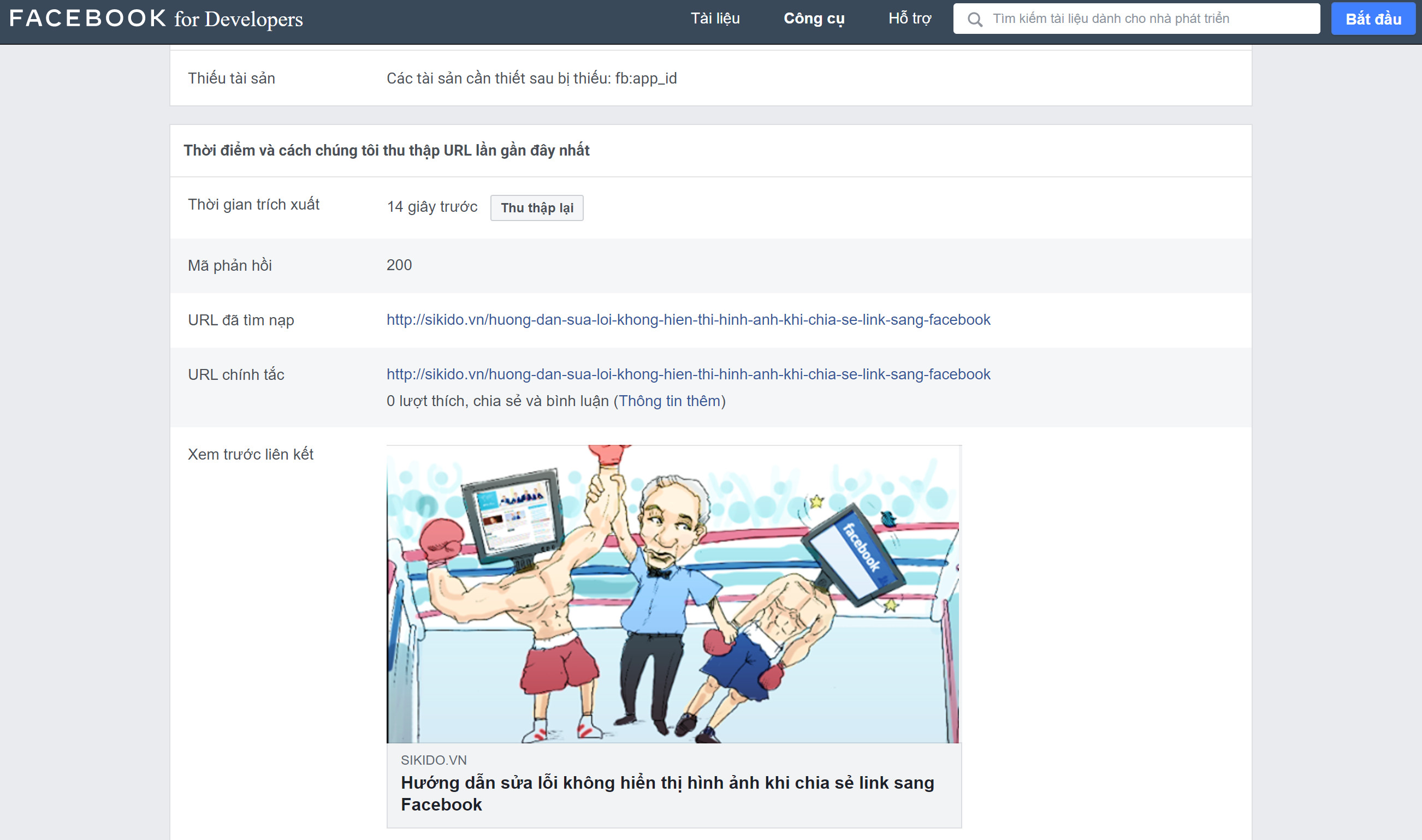Open the Hỗ trợ menu
Screen dimensions: 1422x840
909,19
